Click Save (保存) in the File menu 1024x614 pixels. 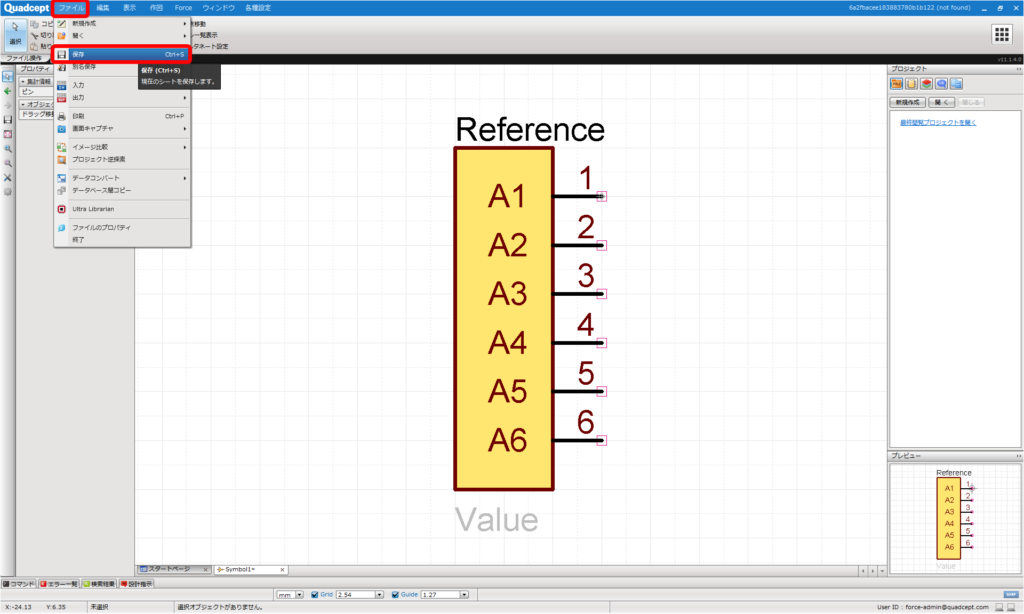[x=122, y=54]
